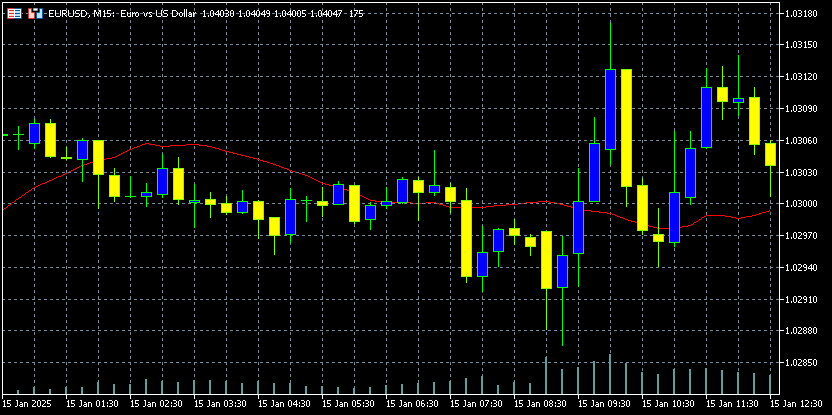
Task: Select the 15 Jan 04:30 time label
Action: pos(285,404)
